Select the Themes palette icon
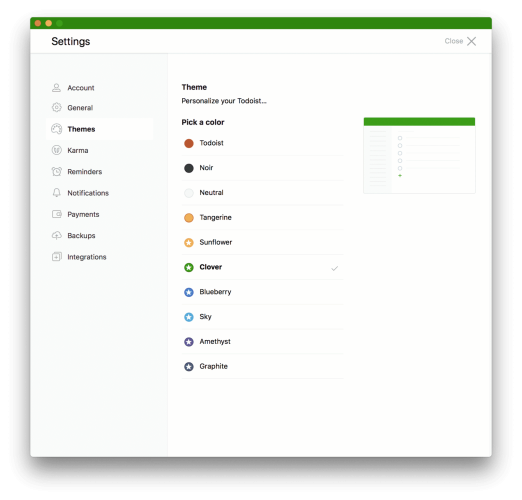Image resolution: width=522 pixels, height=500 pixels. [x=56, y=129]
